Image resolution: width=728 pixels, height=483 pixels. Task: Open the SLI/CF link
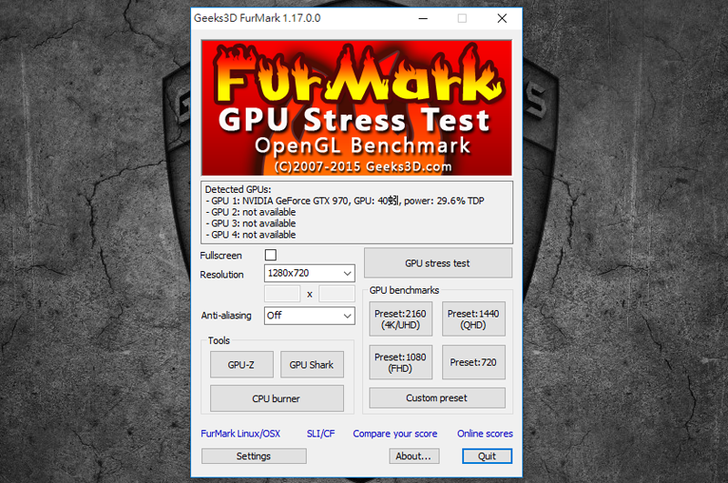coord(320,434)
